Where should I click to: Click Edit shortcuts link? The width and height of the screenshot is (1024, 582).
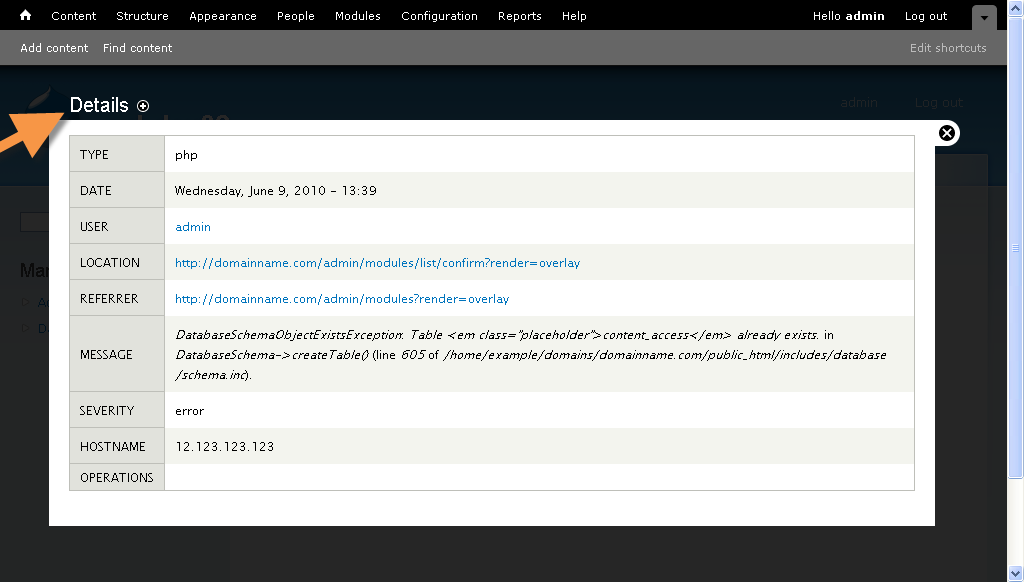click(x=948, y=48)
